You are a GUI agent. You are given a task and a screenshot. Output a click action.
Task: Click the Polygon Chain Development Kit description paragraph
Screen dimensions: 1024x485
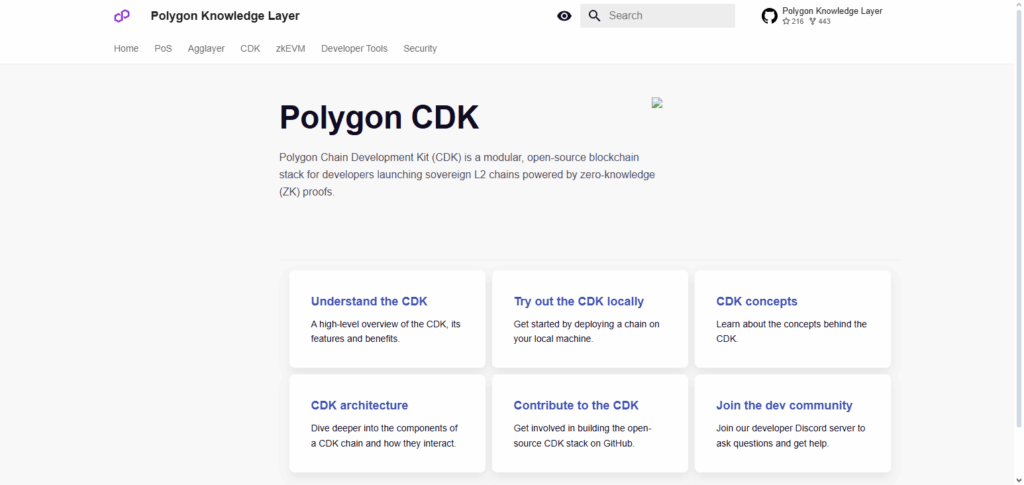pyautogui.click(x=467, y=175)
